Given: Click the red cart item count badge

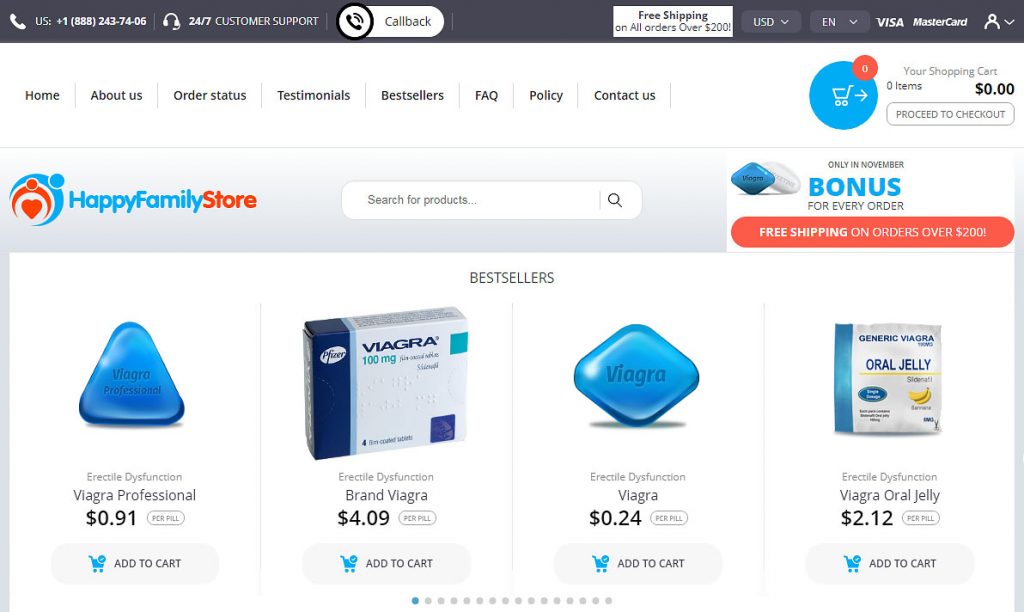Looking at the screenshot, I should click(865, 68).
